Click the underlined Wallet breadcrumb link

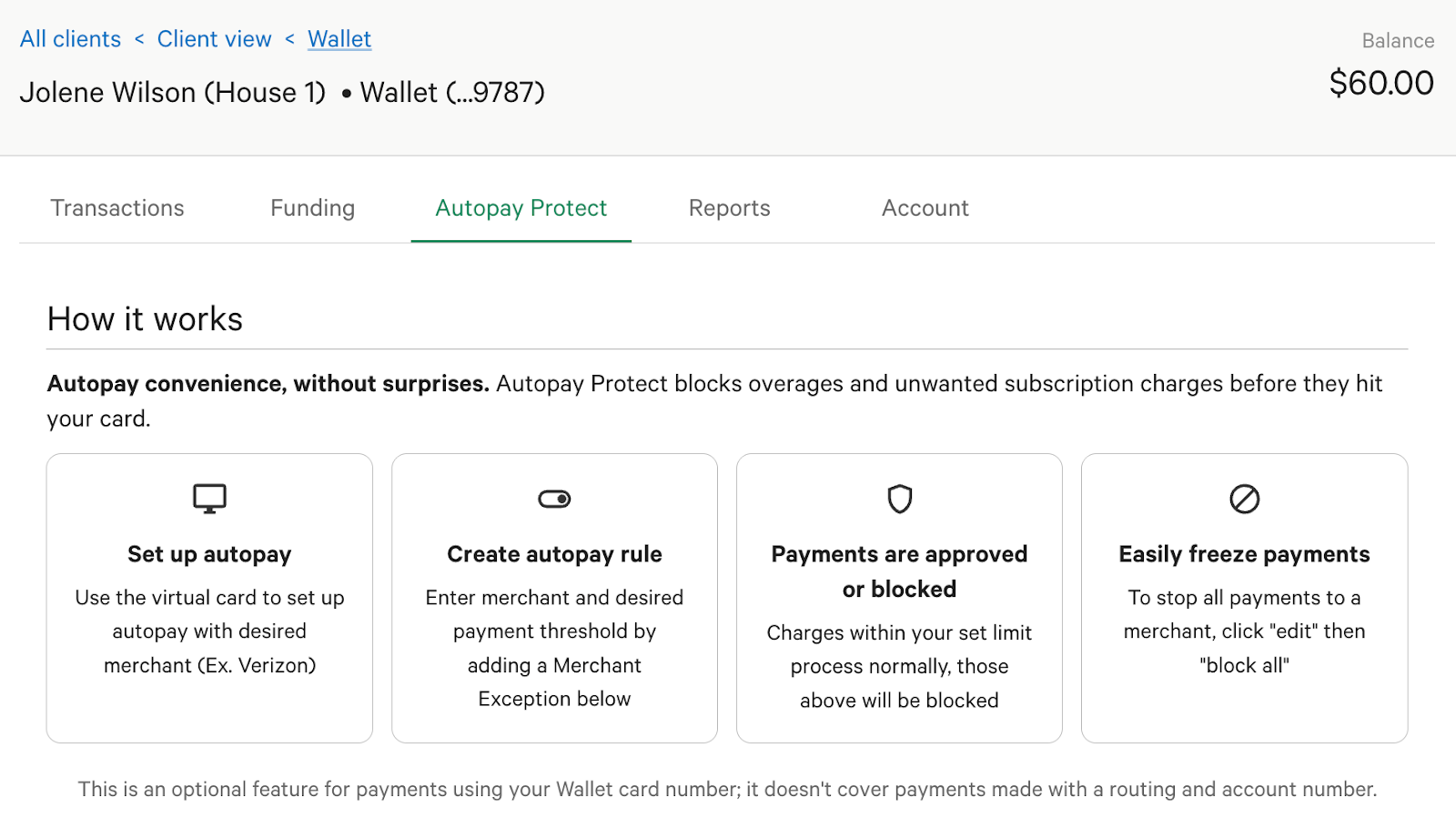pos(339,39)
